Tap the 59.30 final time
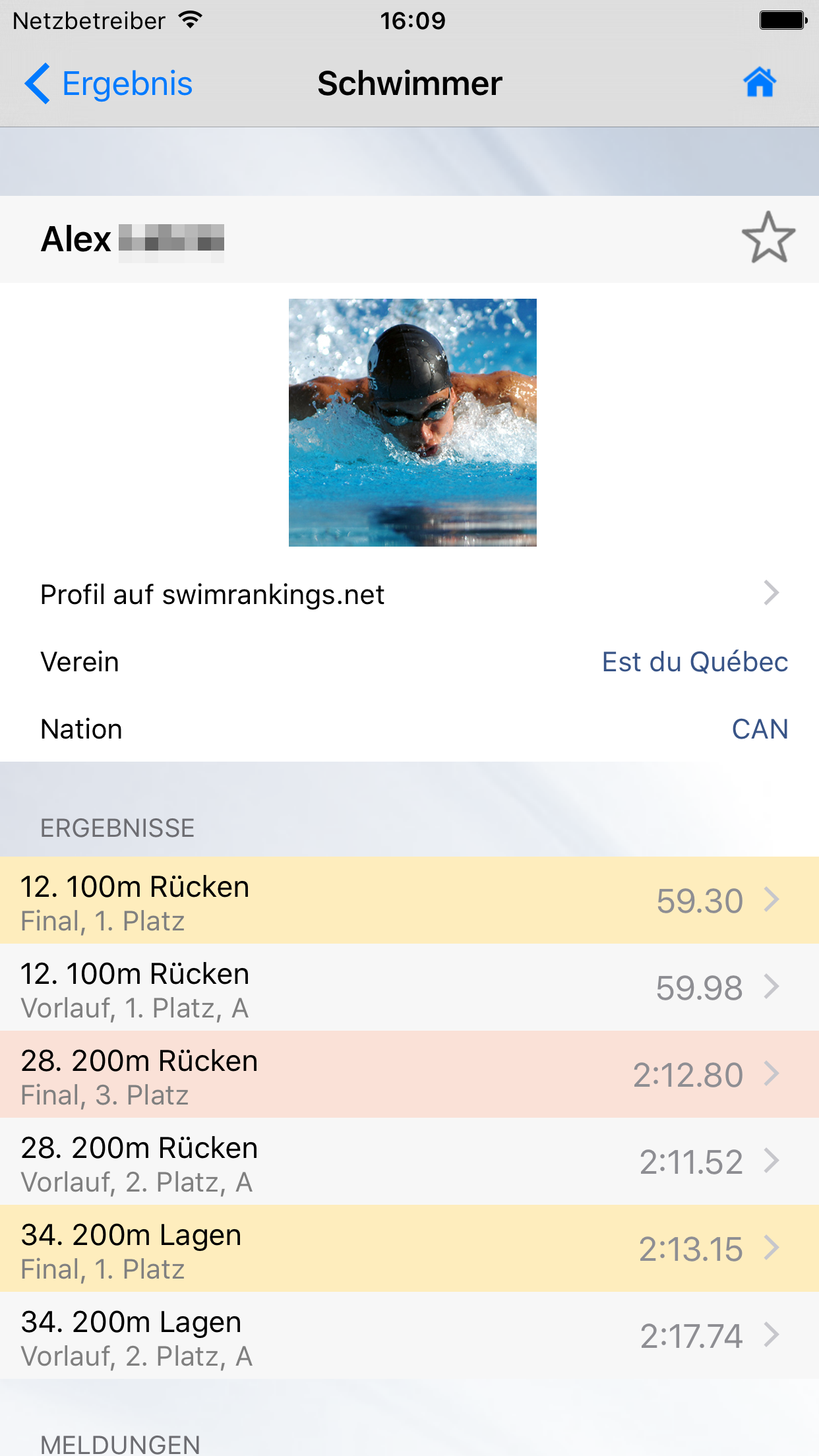 [699, 901]
